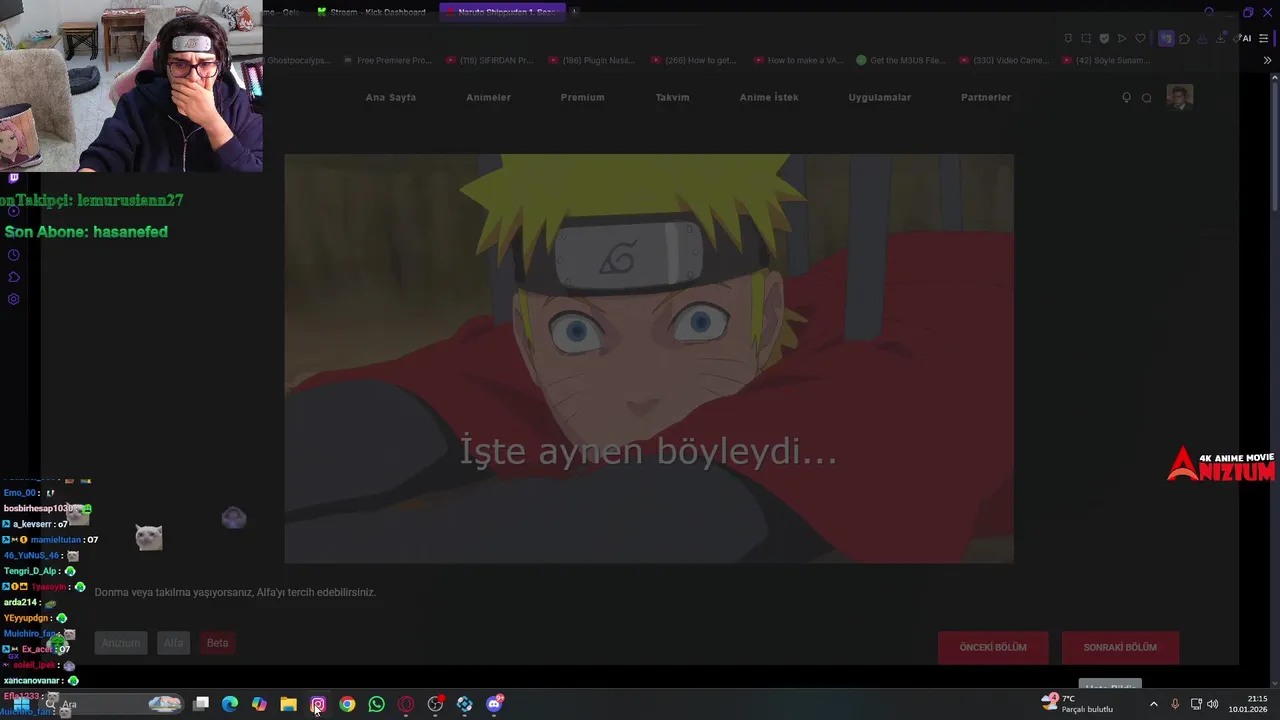
Task: Open volume control in system tray
Action: (1213, 704)
